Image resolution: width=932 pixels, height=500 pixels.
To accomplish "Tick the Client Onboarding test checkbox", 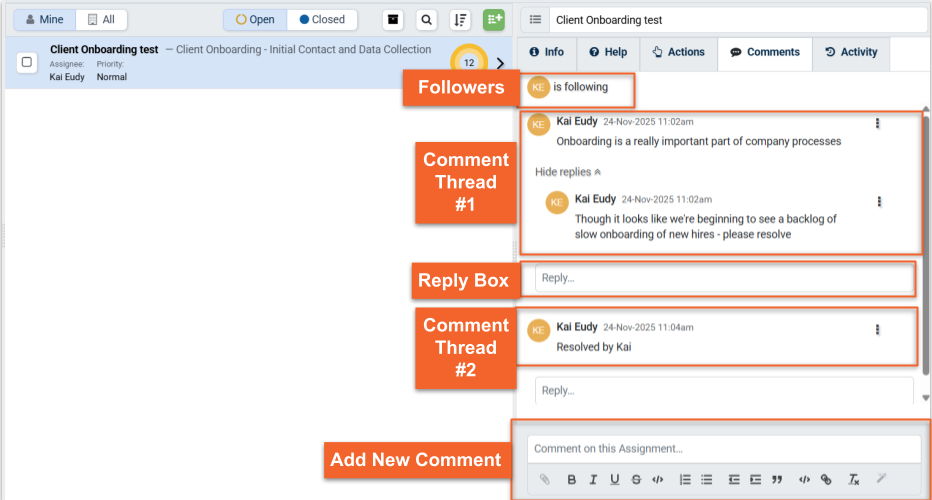I will coord(27,62).
